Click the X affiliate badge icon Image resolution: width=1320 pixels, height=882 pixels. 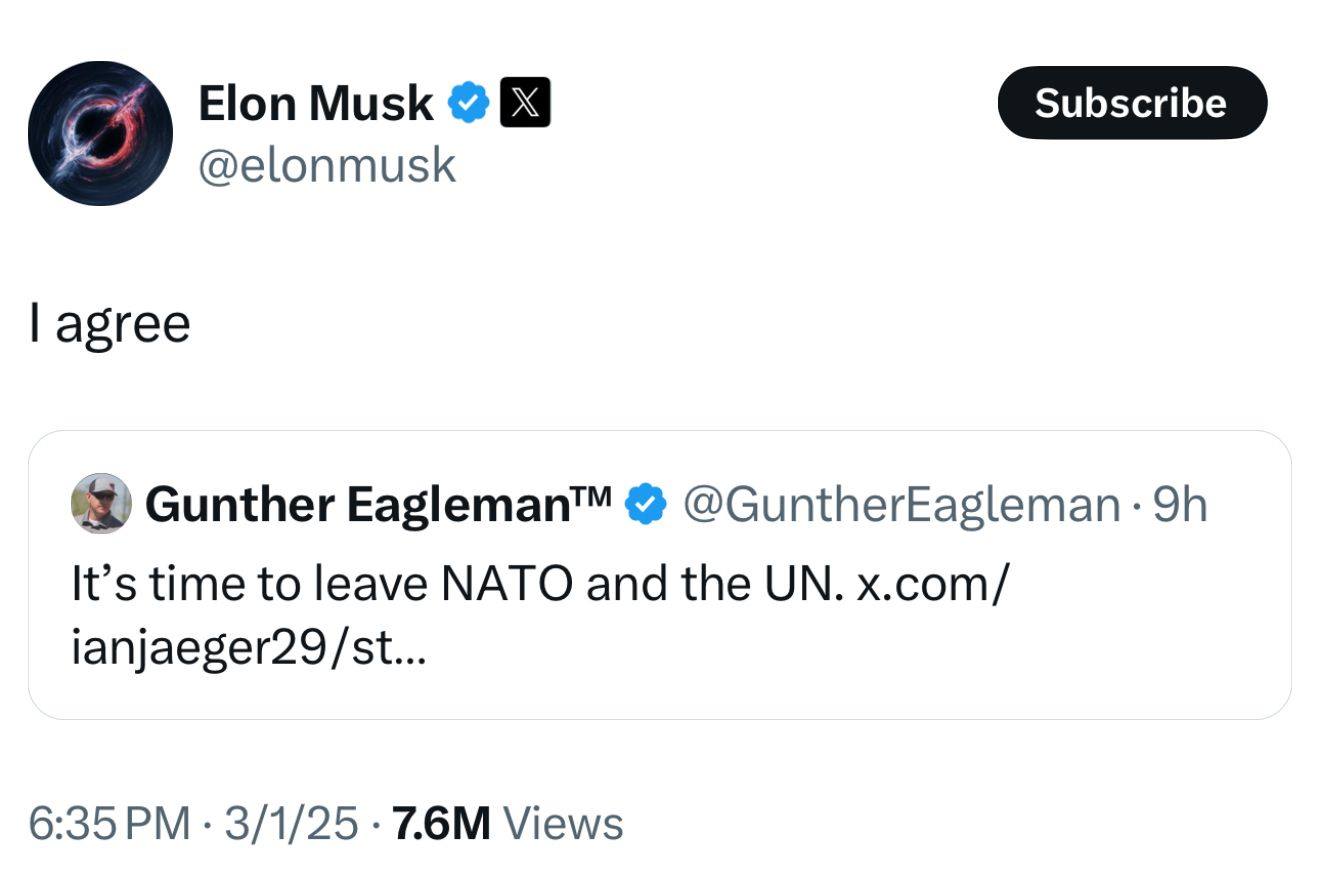(524, 103)
